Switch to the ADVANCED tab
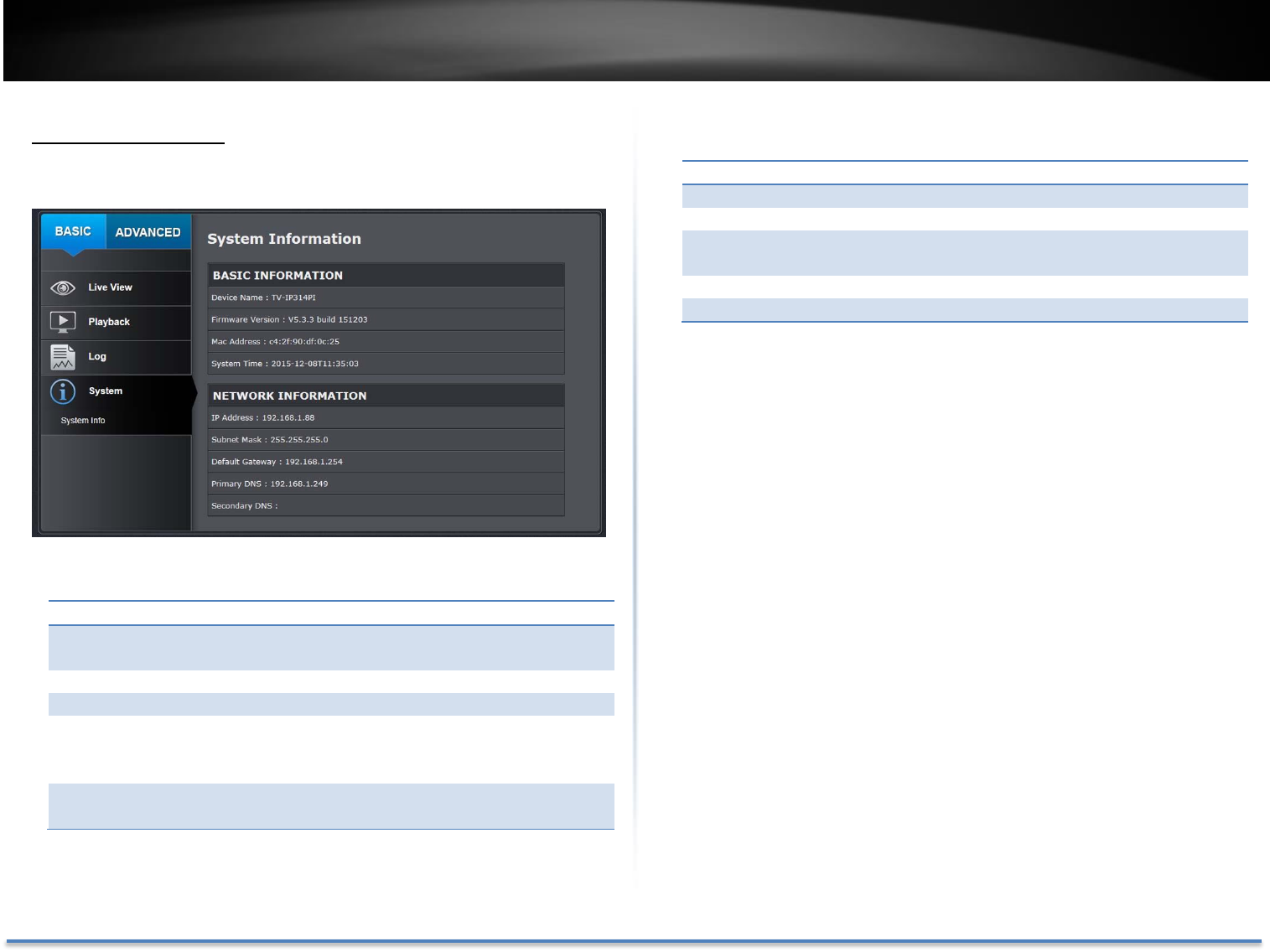Viewport: 1270px width, 952px height. (x=148, y=232)
